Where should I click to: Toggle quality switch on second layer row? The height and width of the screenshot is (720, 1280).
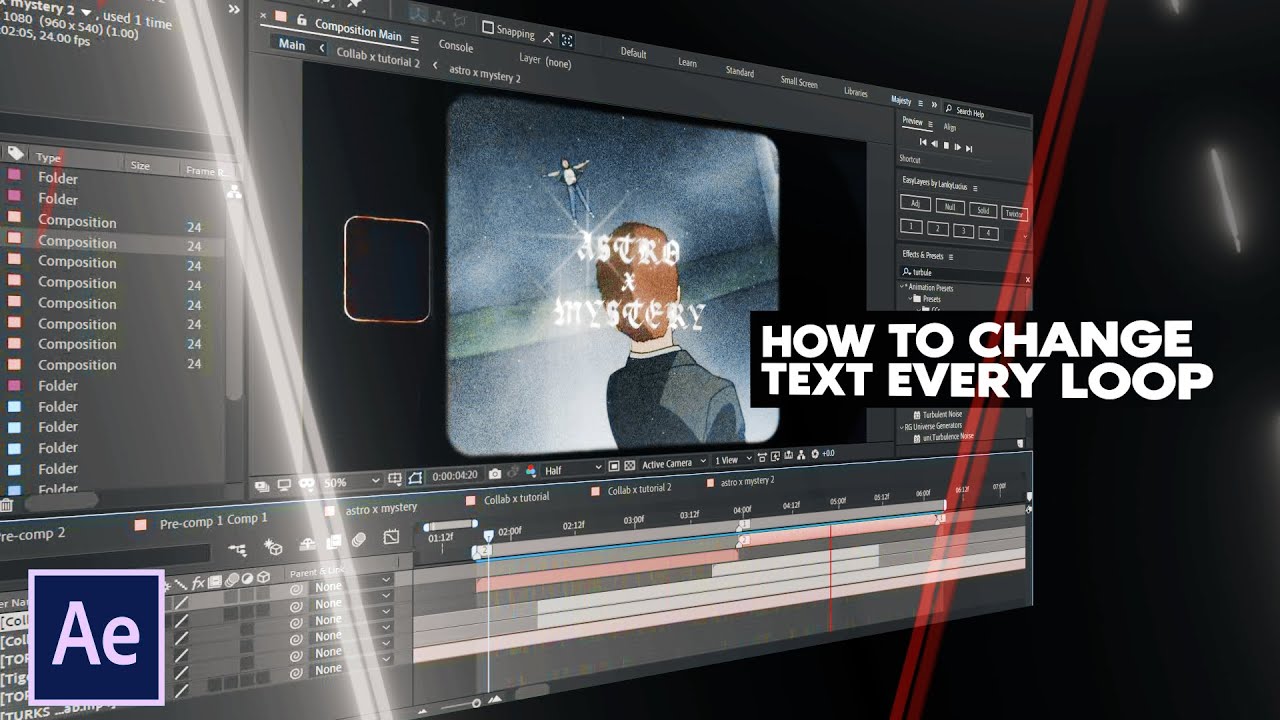click(181, 620)
